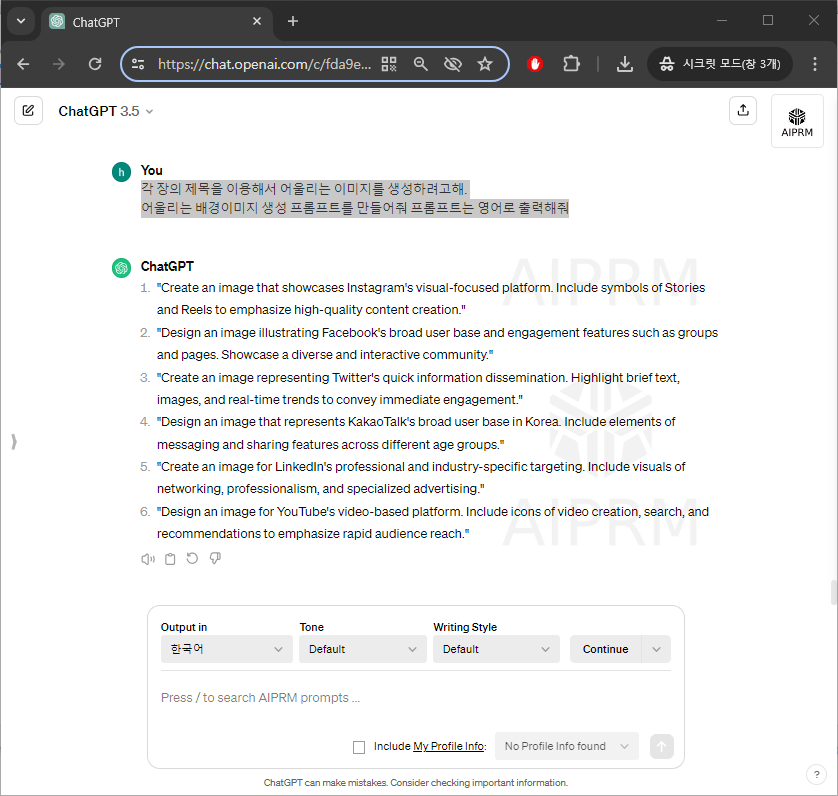Click the Facebook prompt list item 2
838x796 pixels.
coord(430,344)
